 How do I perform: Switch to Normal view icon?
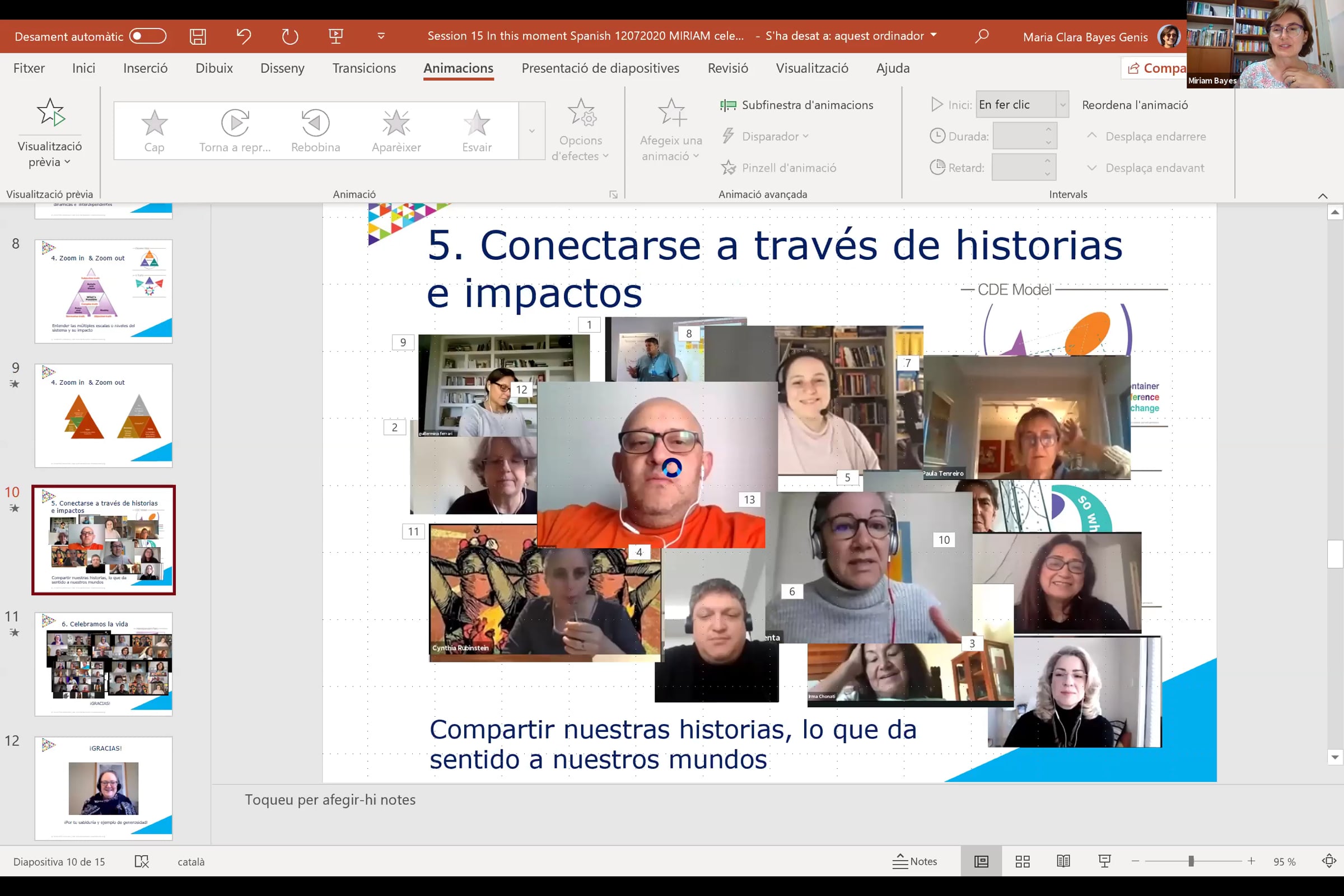click(981, 861)
